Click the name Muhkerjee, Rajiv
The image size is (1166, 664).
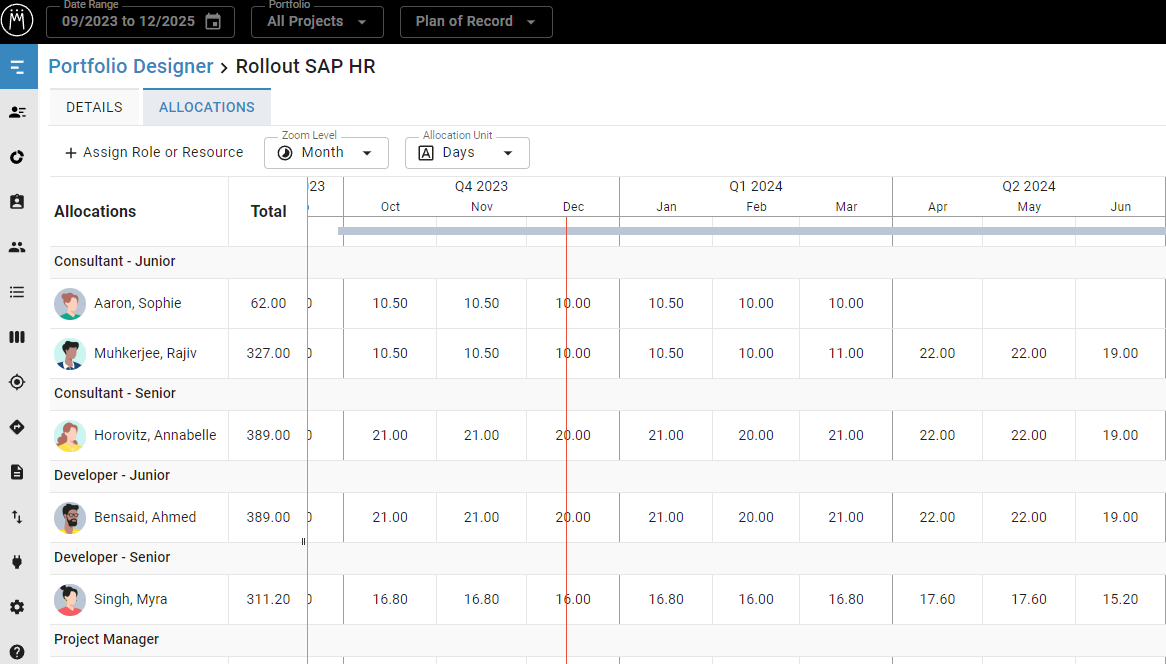click(x=145, y=353)
